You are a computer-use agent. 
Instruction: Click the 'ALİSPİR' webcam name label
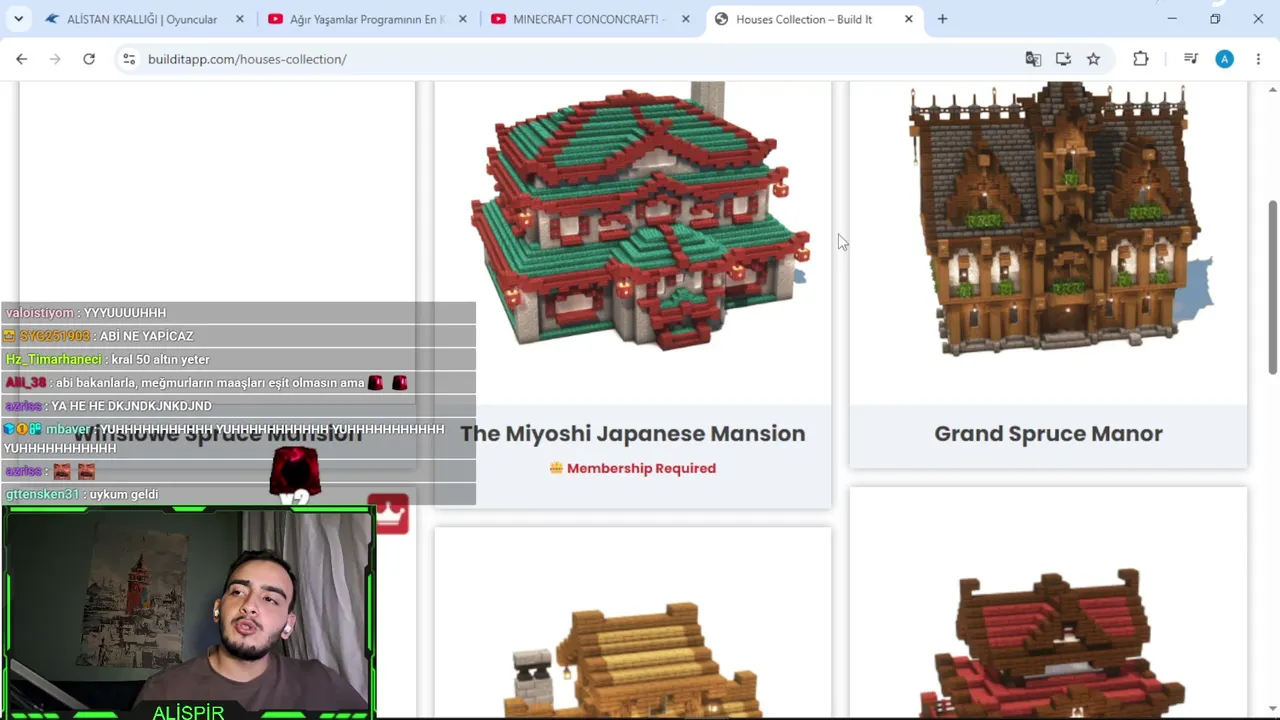tap(188, 712)
